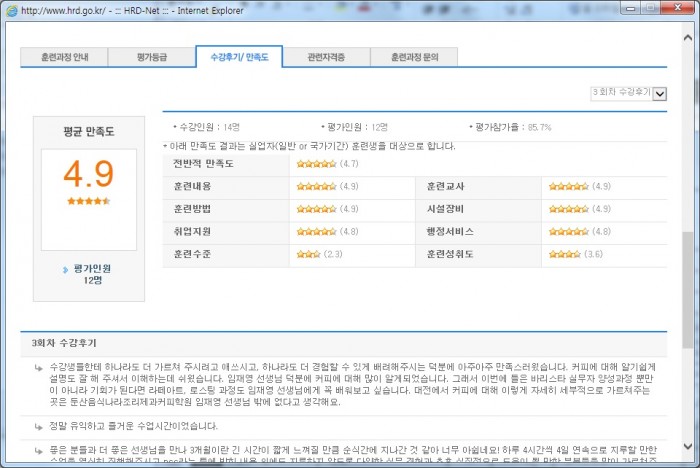Click the Internet Explorer icon in title bar
The height and width of the screenshot is (468, 700).
click(10, 9)
